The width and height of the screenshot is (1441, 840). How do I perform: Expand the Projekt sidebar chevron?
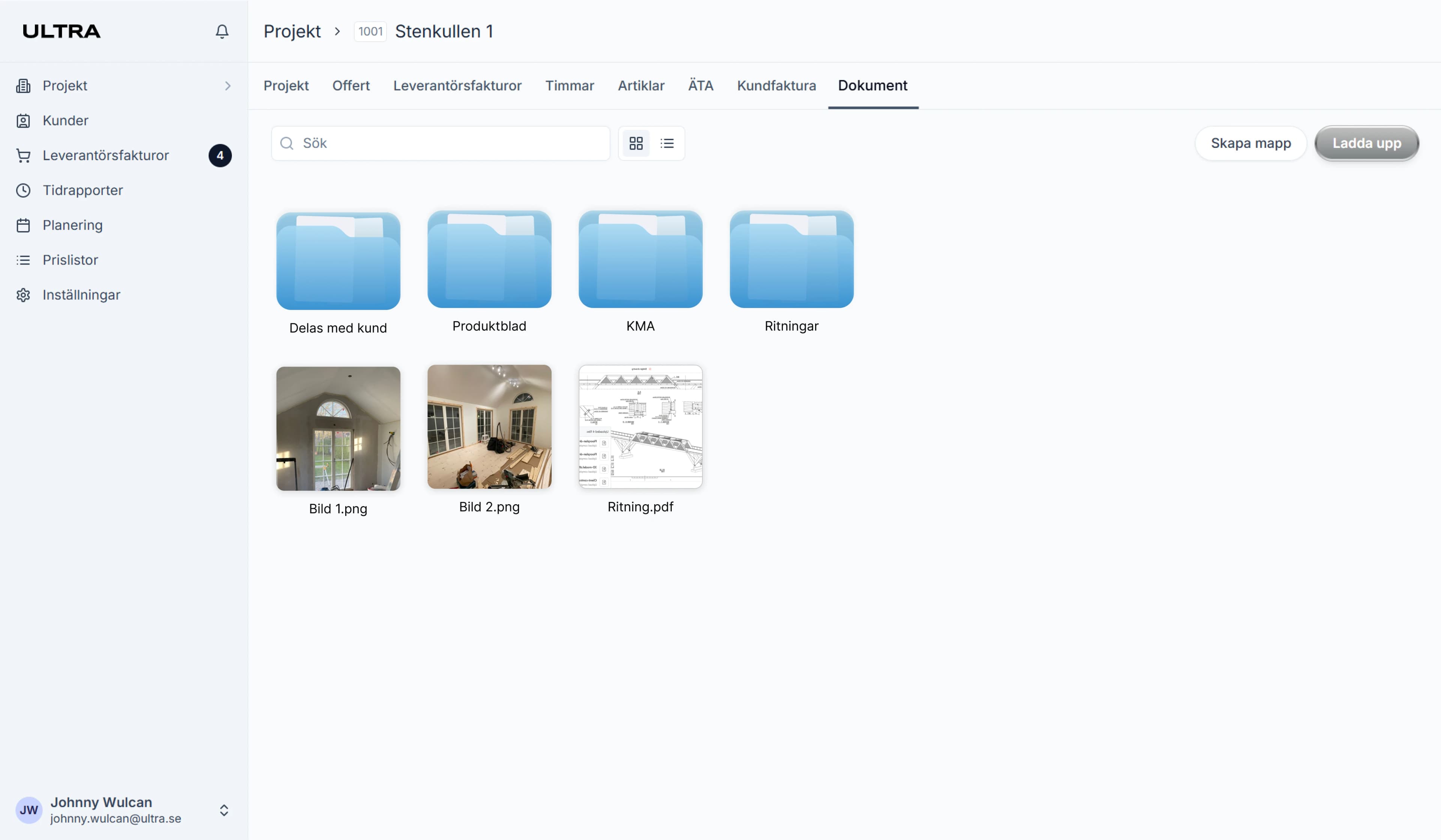pos(228,85)
